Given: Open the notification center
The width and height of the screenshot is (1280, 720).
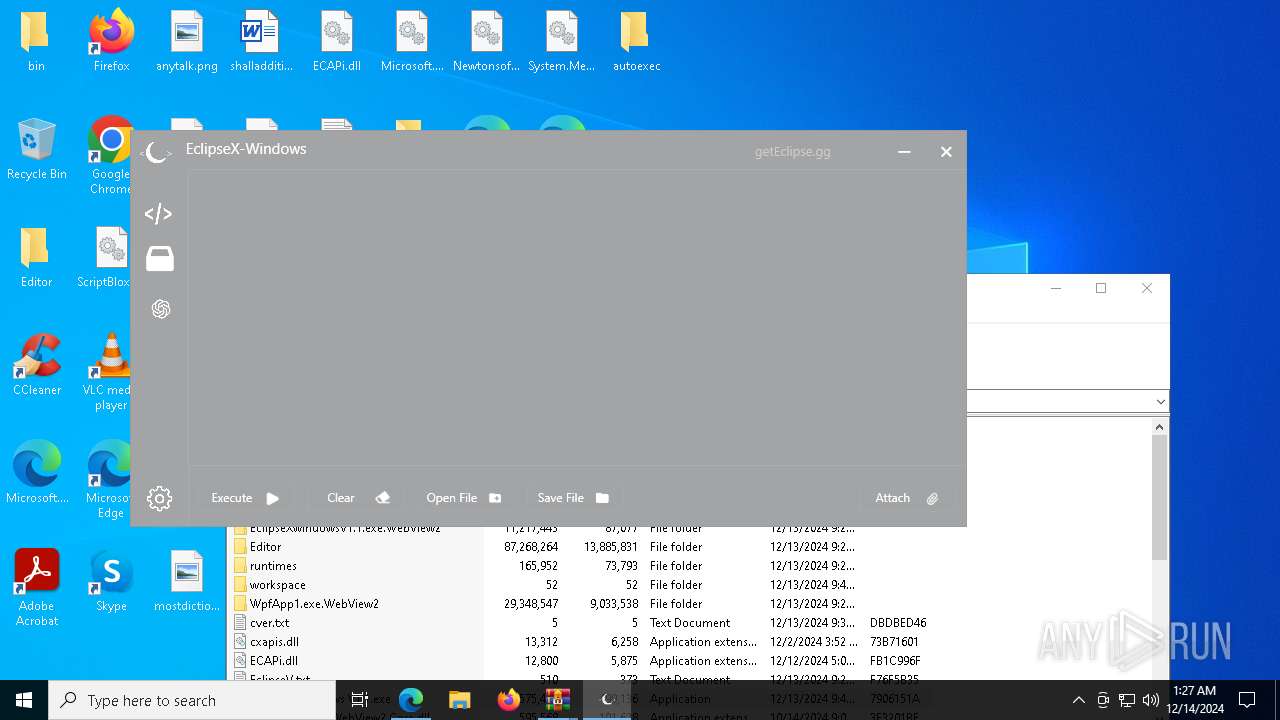Looking at the screenshot, I should tap(1247, 700).
